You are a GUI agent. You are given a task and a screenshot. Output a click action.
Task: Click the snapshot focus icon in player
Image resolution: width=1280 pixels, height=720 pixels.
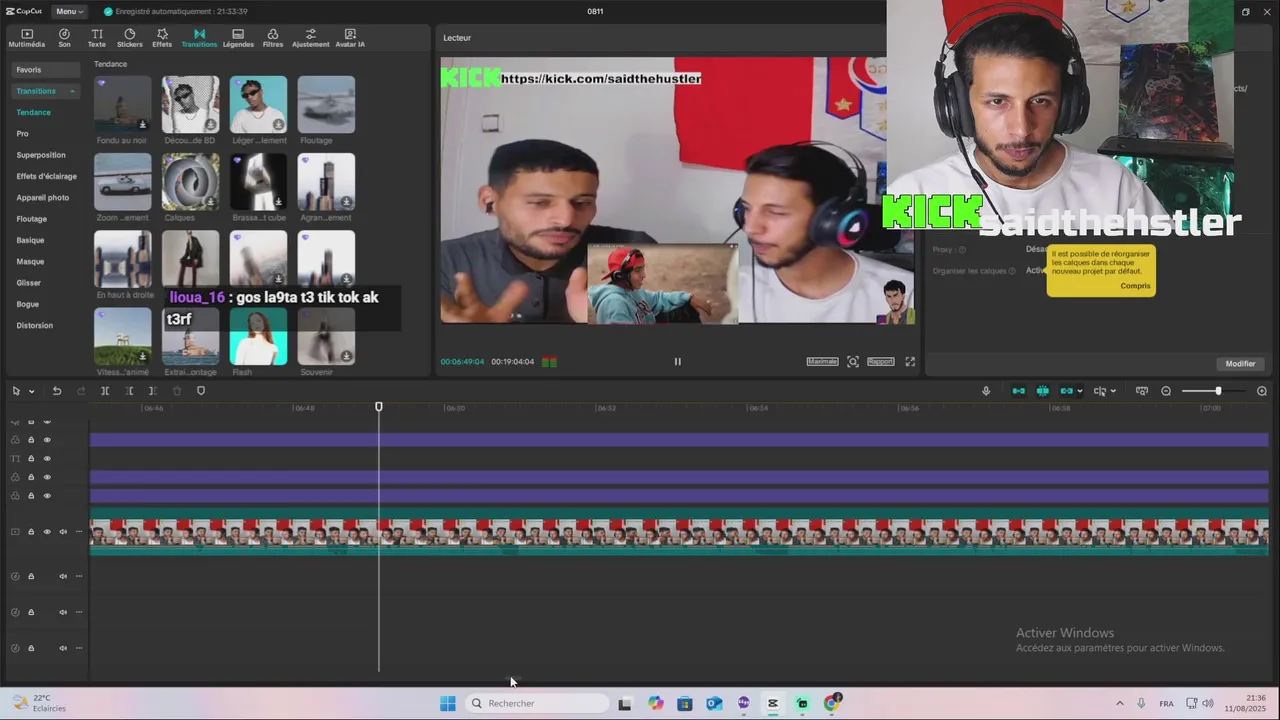[853, 362]
